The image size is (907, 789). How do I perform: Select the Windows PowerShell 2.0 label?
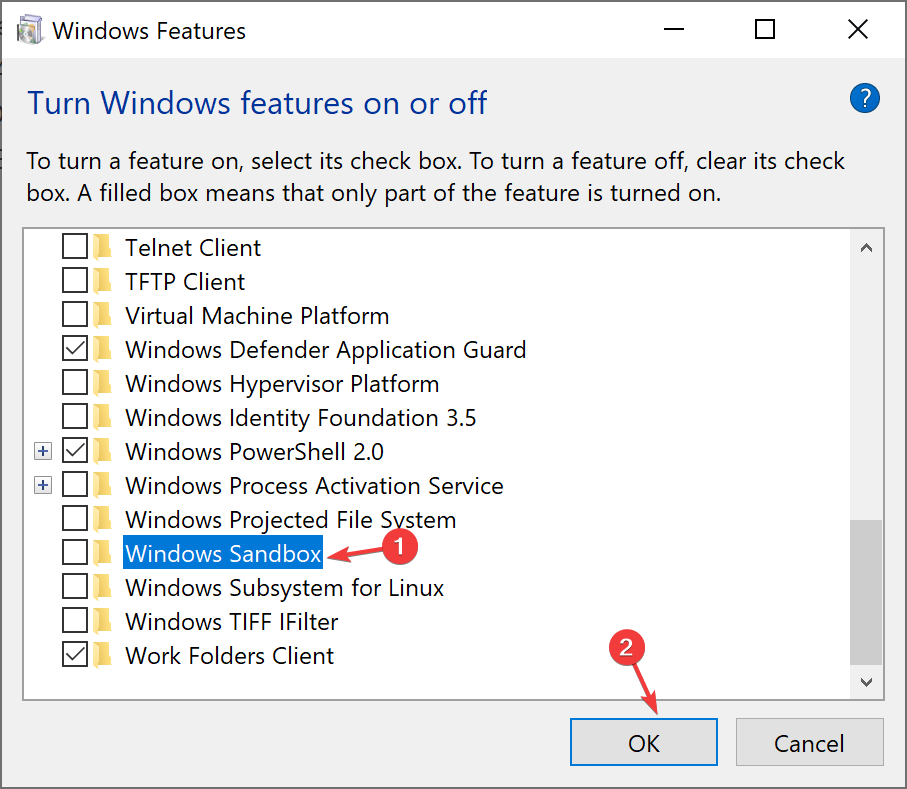(255, 452)
